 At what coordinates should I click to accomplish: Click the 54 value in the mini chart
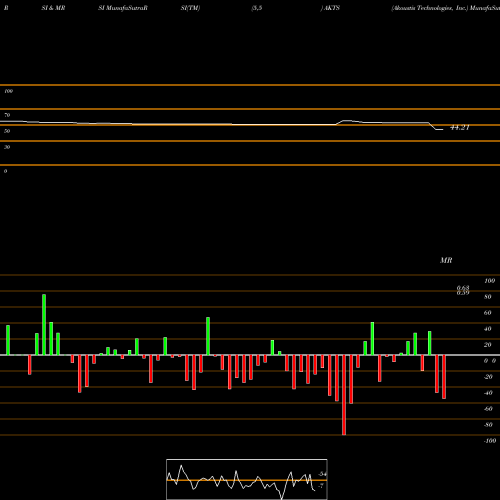[x=323, y=474]
